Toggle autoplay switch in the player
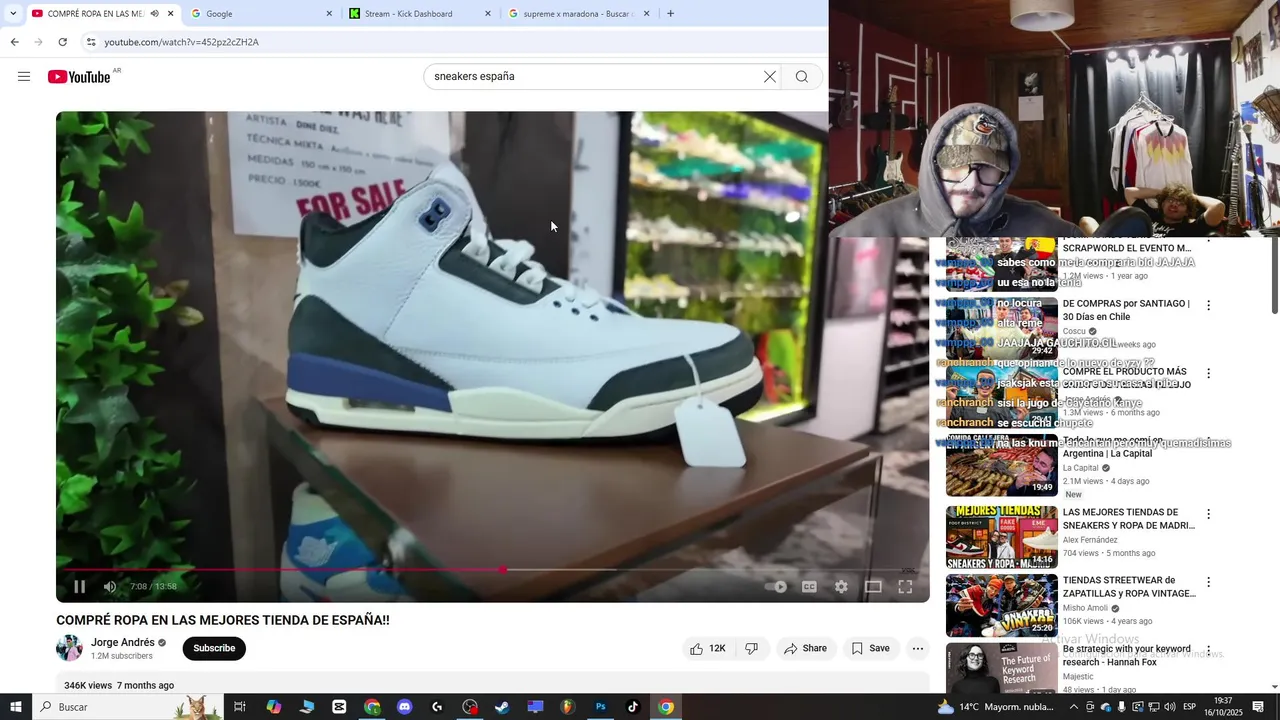 click(776, 587)
